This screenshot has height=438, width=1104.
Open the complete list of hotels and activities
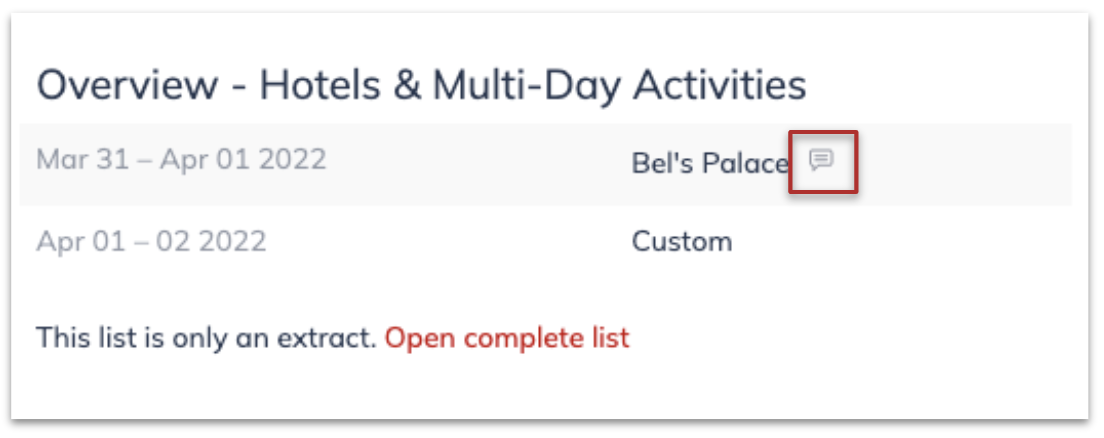[x=507, y=338]
